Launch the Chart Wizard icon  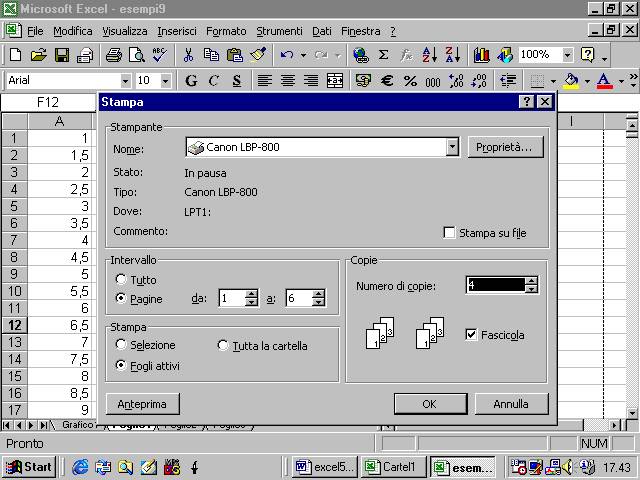(x=482, y=55)
